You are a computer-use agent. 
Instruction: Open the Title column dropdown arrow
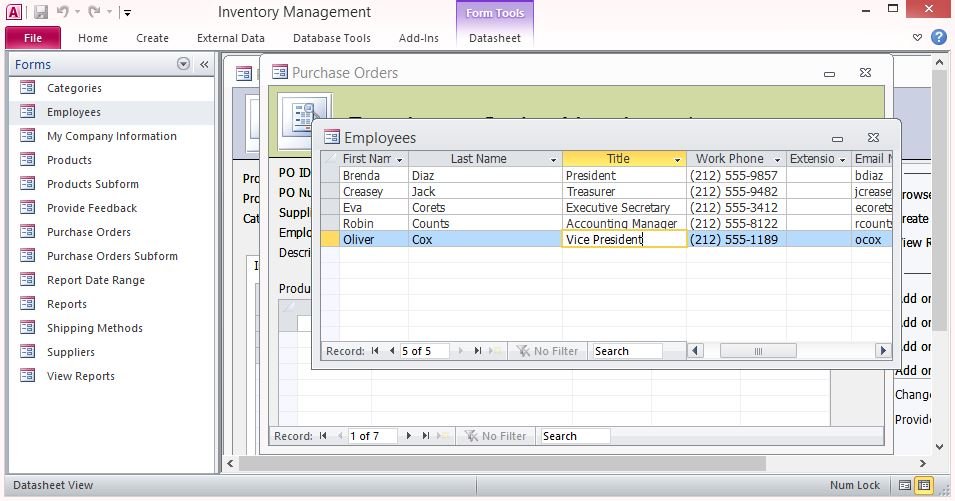[x=677, y=159]
